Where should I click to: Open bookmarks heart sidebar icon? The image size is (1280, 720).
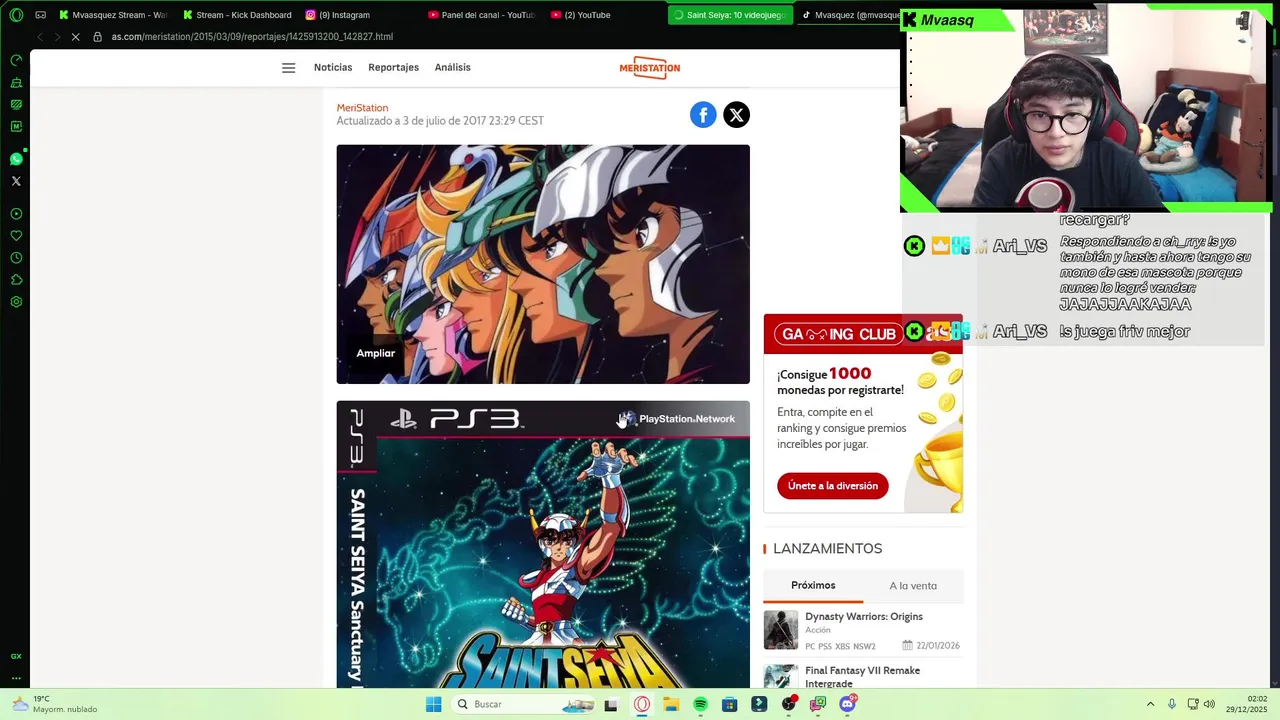pos(16,236)
